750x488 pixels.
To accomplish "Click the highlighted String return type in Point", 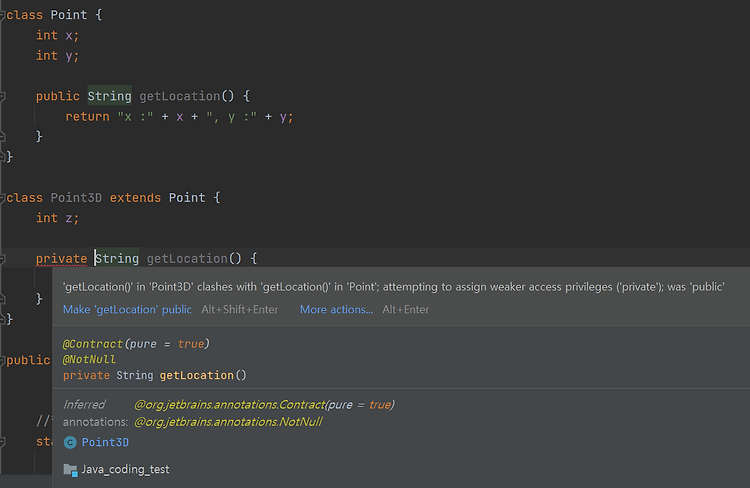I will click(109, 96).
